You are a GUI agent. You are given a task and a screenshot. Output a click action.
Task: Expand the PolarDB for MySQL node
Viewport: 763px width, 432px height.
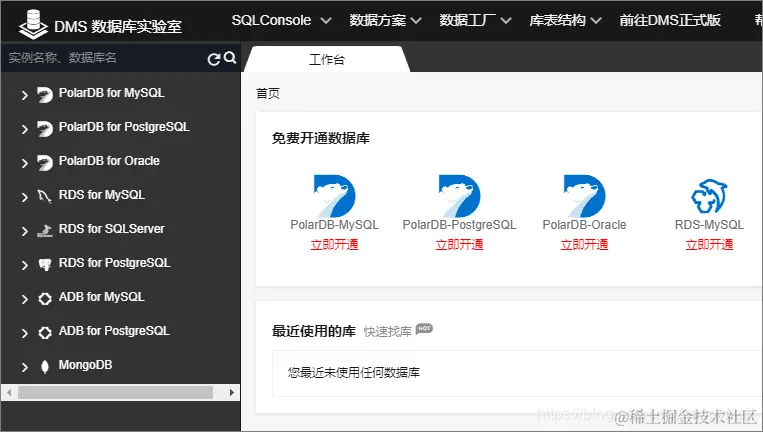pyautogui.click(x=24, y=95)
